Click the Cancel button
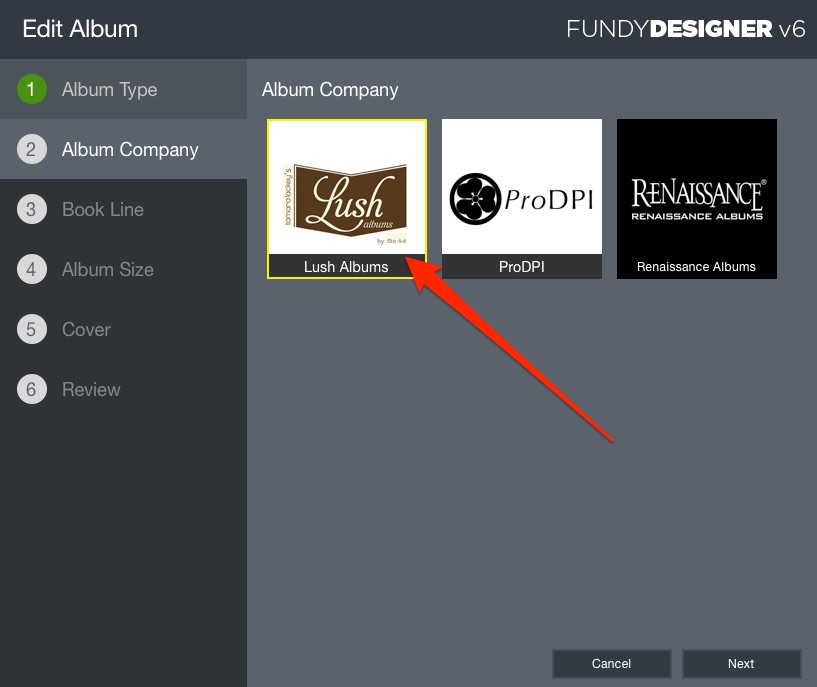This screenshot has height=687, width=817. point(611,664)
